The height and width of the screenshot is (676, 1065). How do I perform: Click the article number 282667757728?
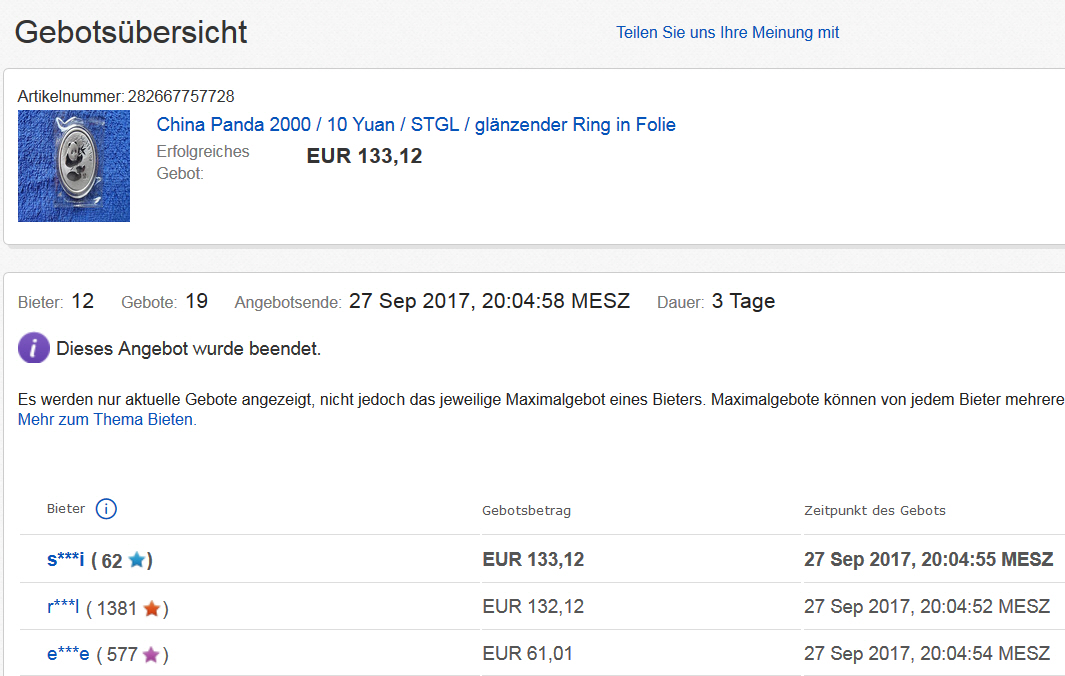pos(181,96)
